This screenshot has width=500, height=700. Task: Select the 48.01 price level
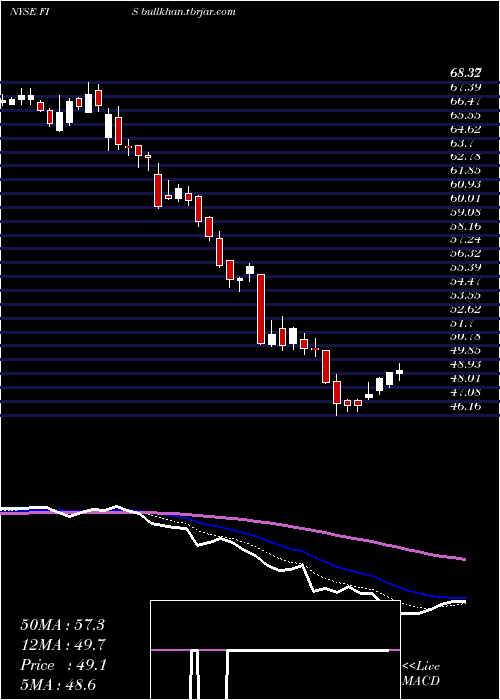(465, 378)
